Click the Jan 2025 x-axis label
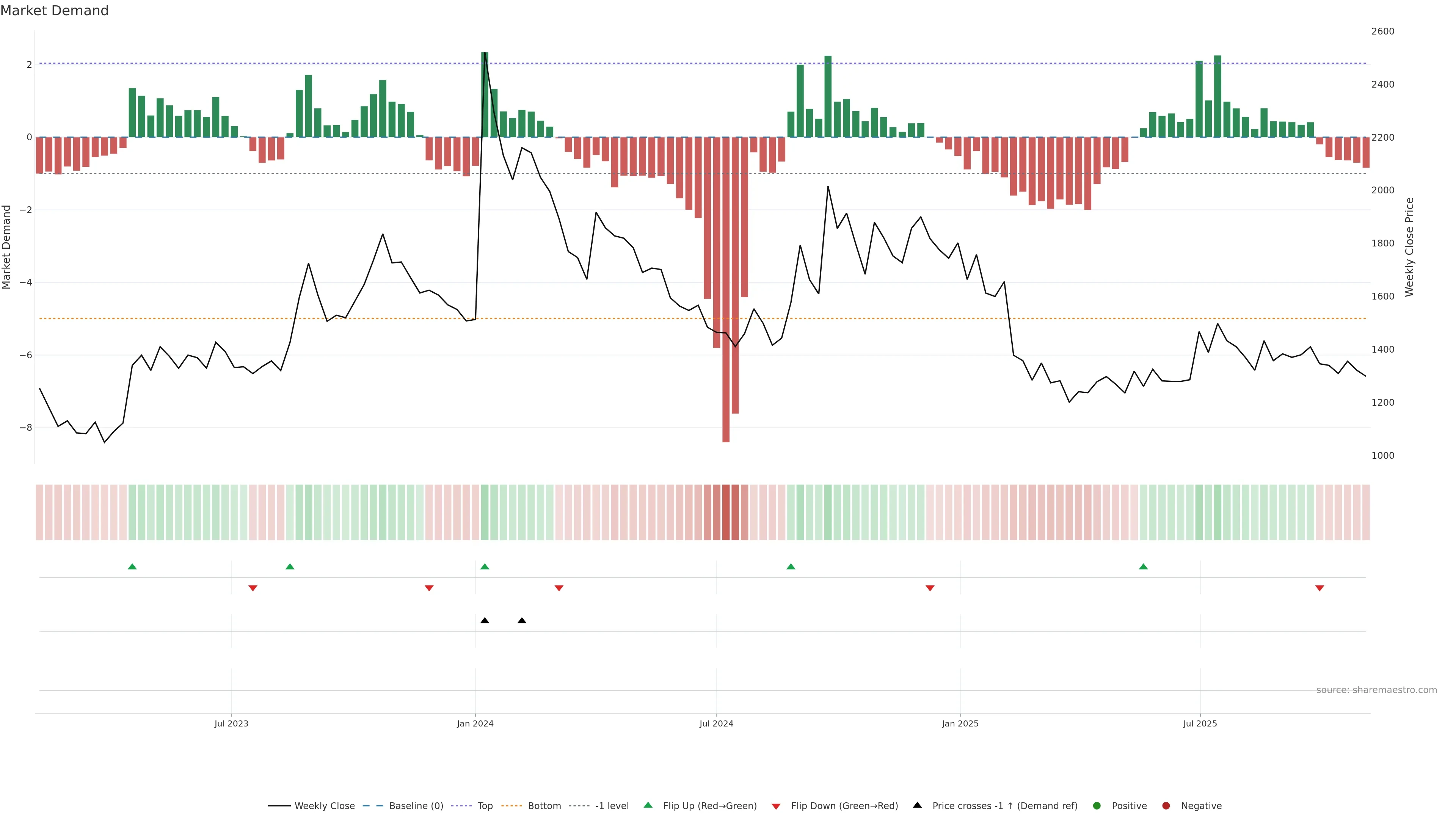1456x819 pixels. pyautogui.click(x=960, y=723)
